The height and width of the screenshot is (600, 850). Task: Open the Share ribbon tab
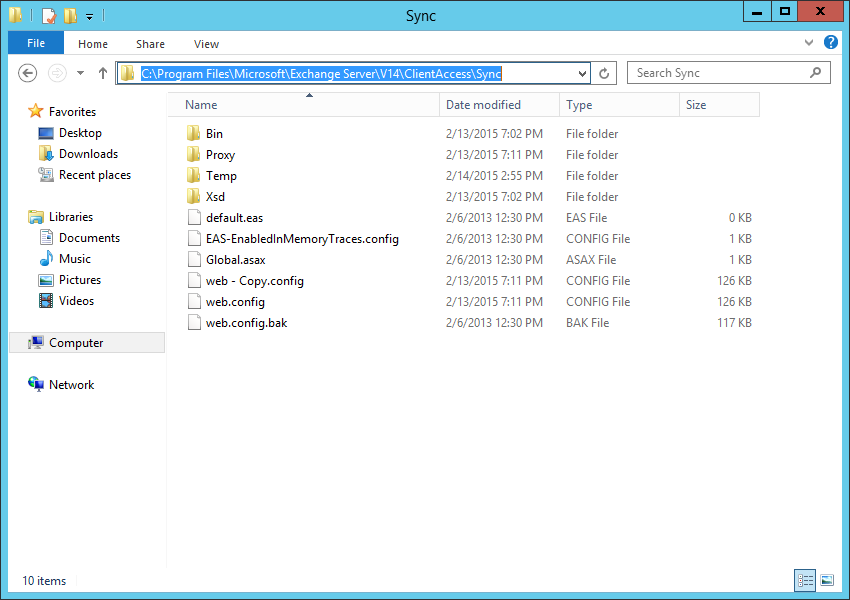click(x=151, y=44)
